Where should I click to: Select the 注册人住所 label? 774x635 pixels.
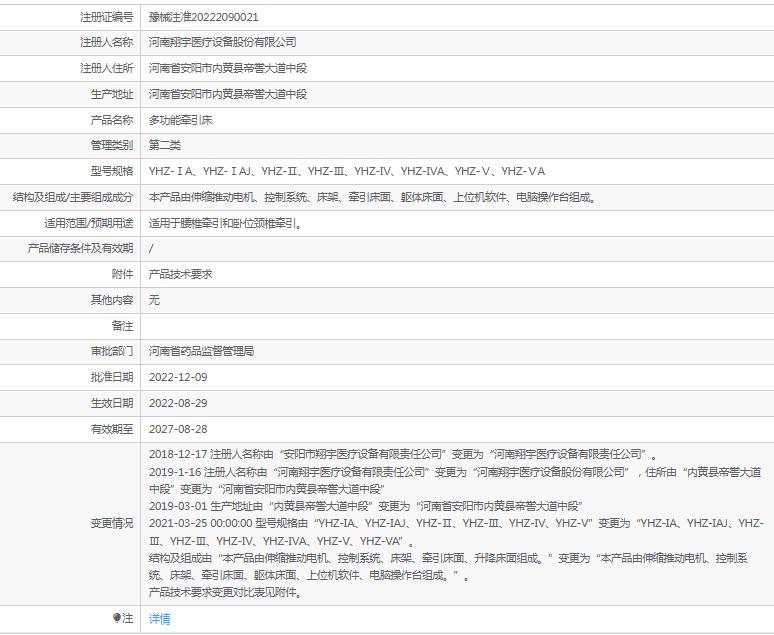[x=107, y=68]
